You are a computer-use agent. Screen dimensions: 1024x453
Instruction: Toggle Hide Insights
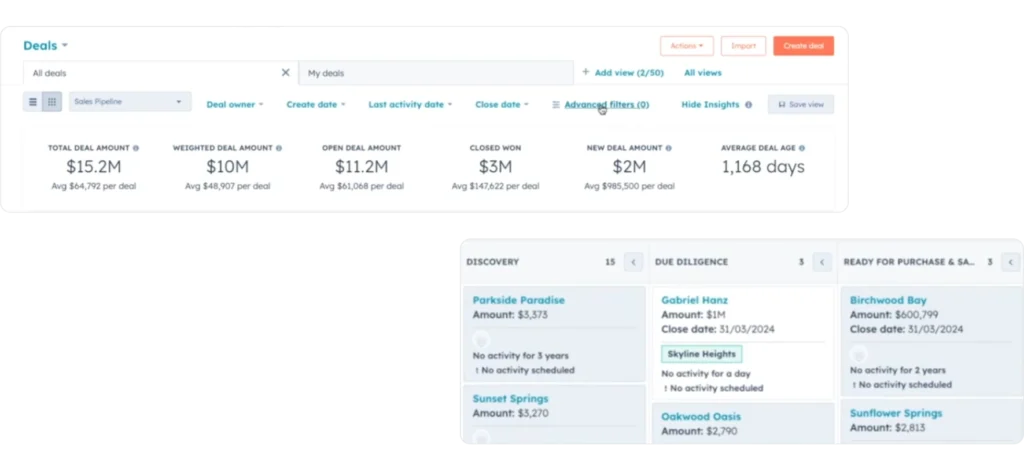click(x=710, y=104)
